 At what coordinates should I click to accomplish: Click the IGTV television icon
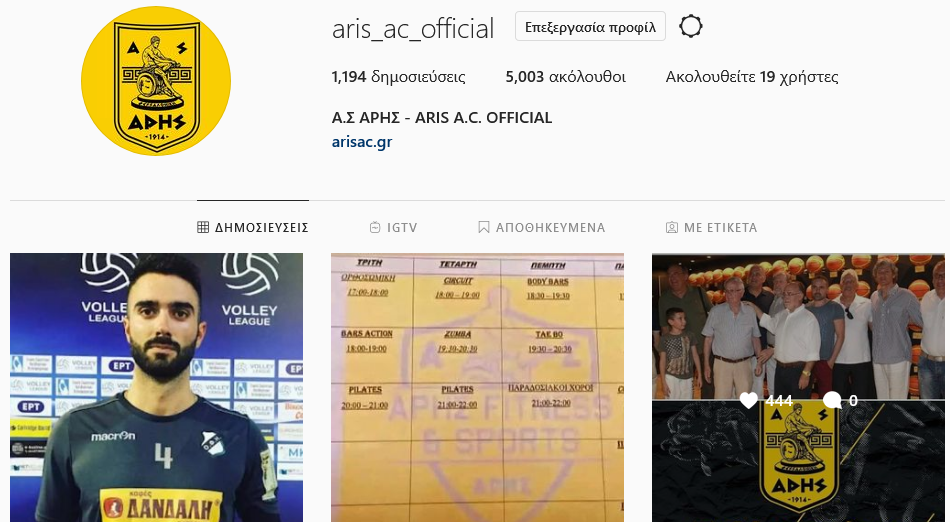point(375,227)
